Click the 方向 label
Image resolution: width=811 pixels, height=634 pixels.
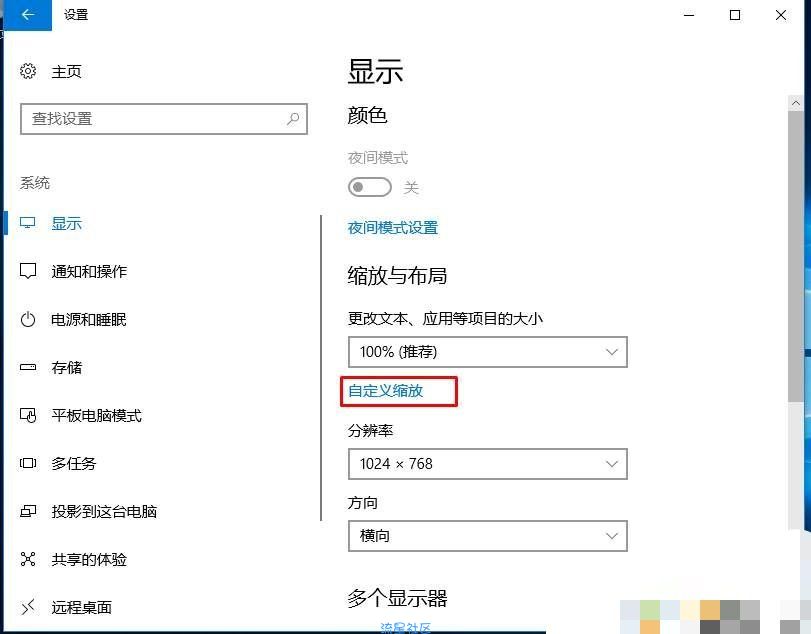363,502
